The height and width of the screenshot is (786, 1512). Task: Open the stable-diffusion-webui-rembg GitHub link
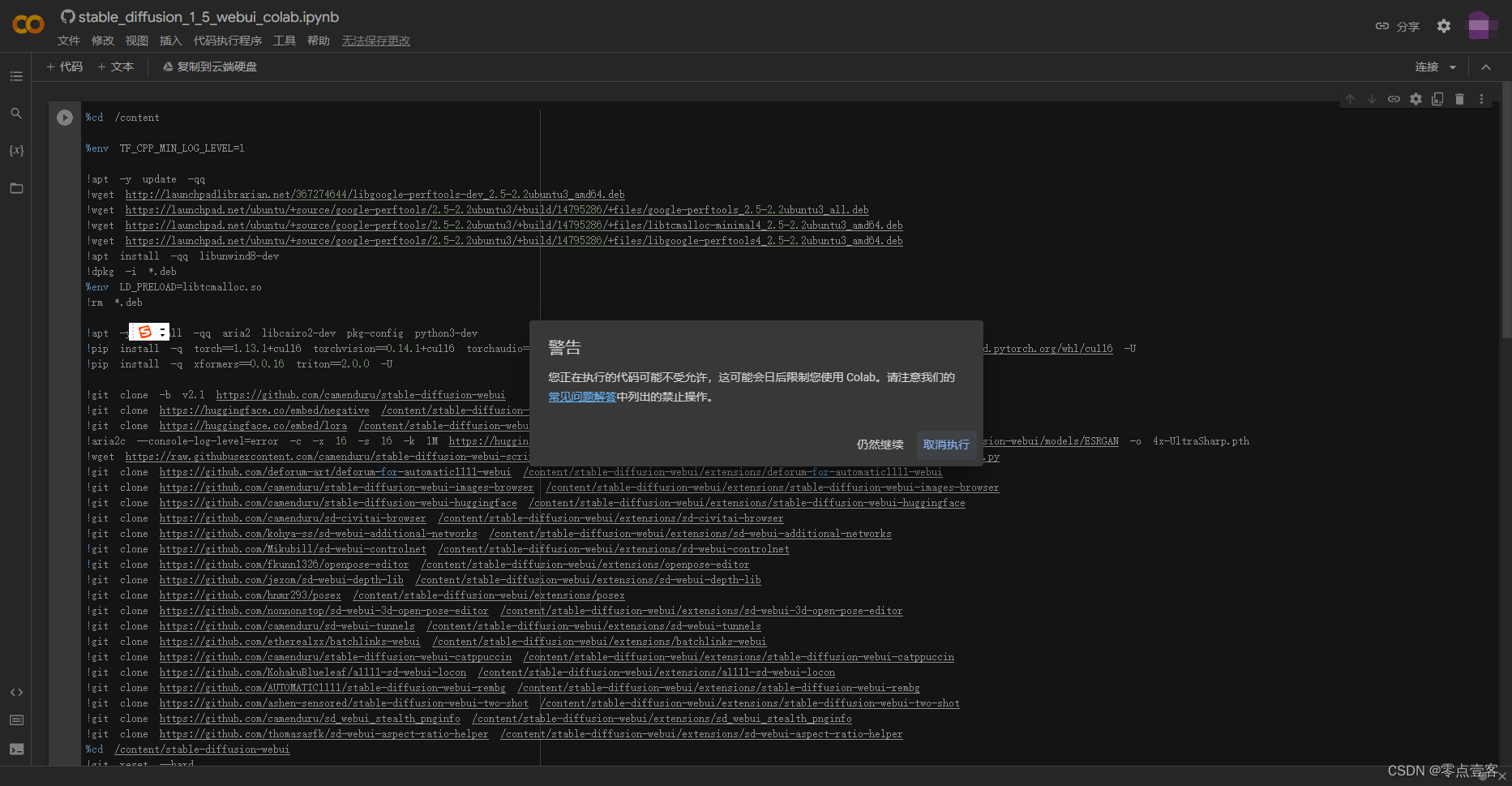pos(332,688)
